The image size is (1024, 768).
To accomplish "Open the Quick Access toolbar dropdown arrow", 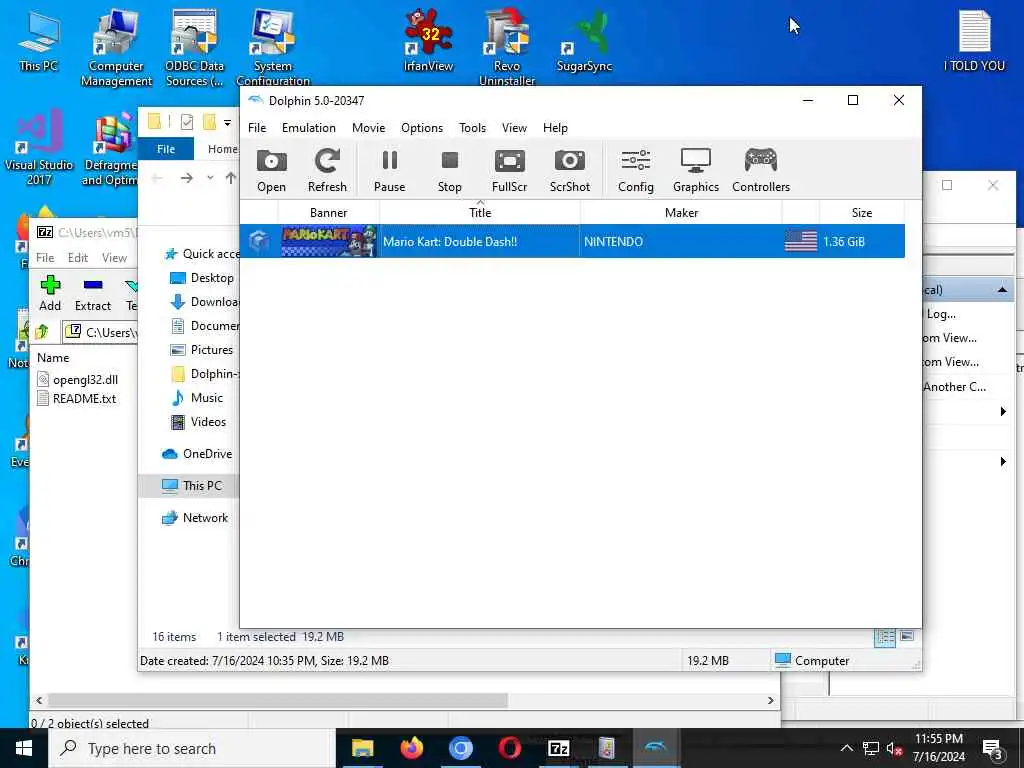I will pyautogui.click(x=227, y=122).
